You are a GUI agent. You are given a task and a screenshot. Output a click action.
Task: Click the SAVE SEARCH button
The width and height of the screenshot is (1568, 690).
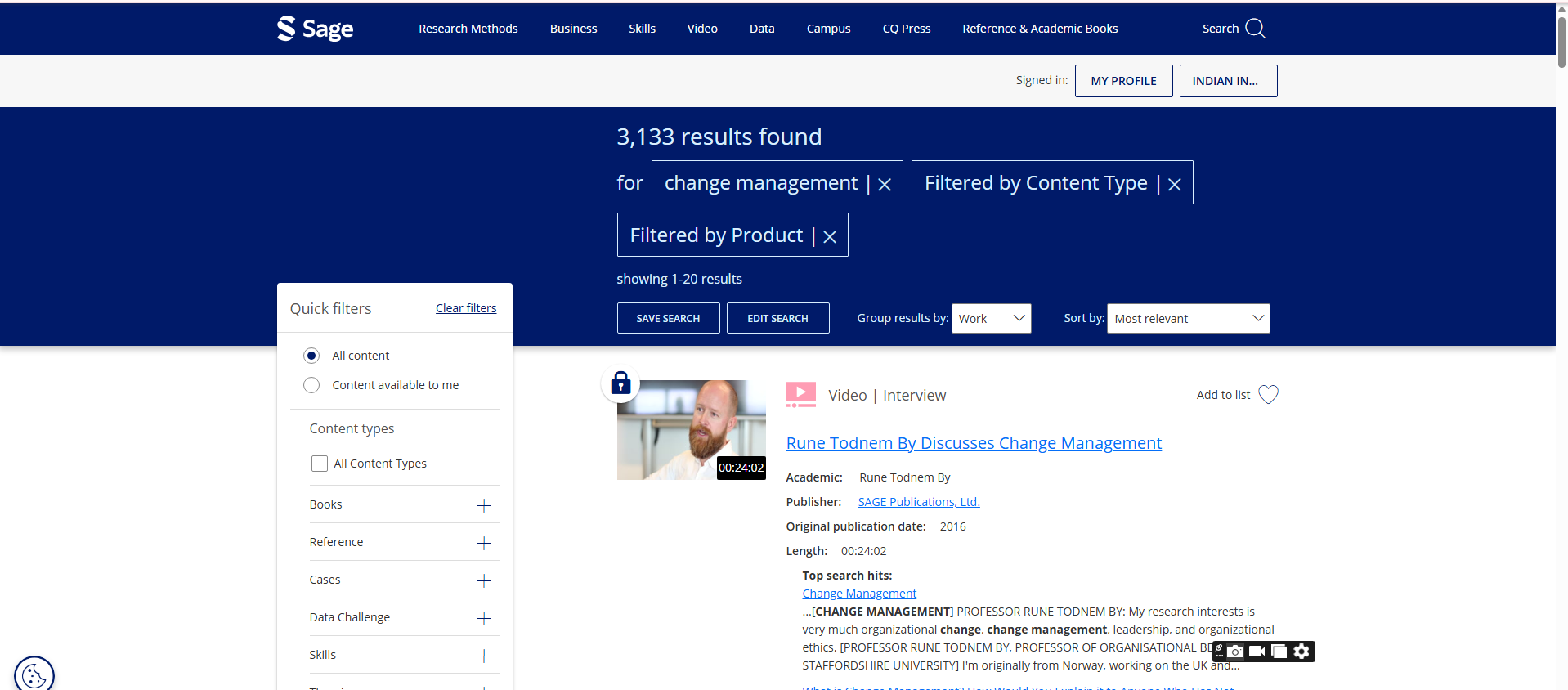coord(668,318)
